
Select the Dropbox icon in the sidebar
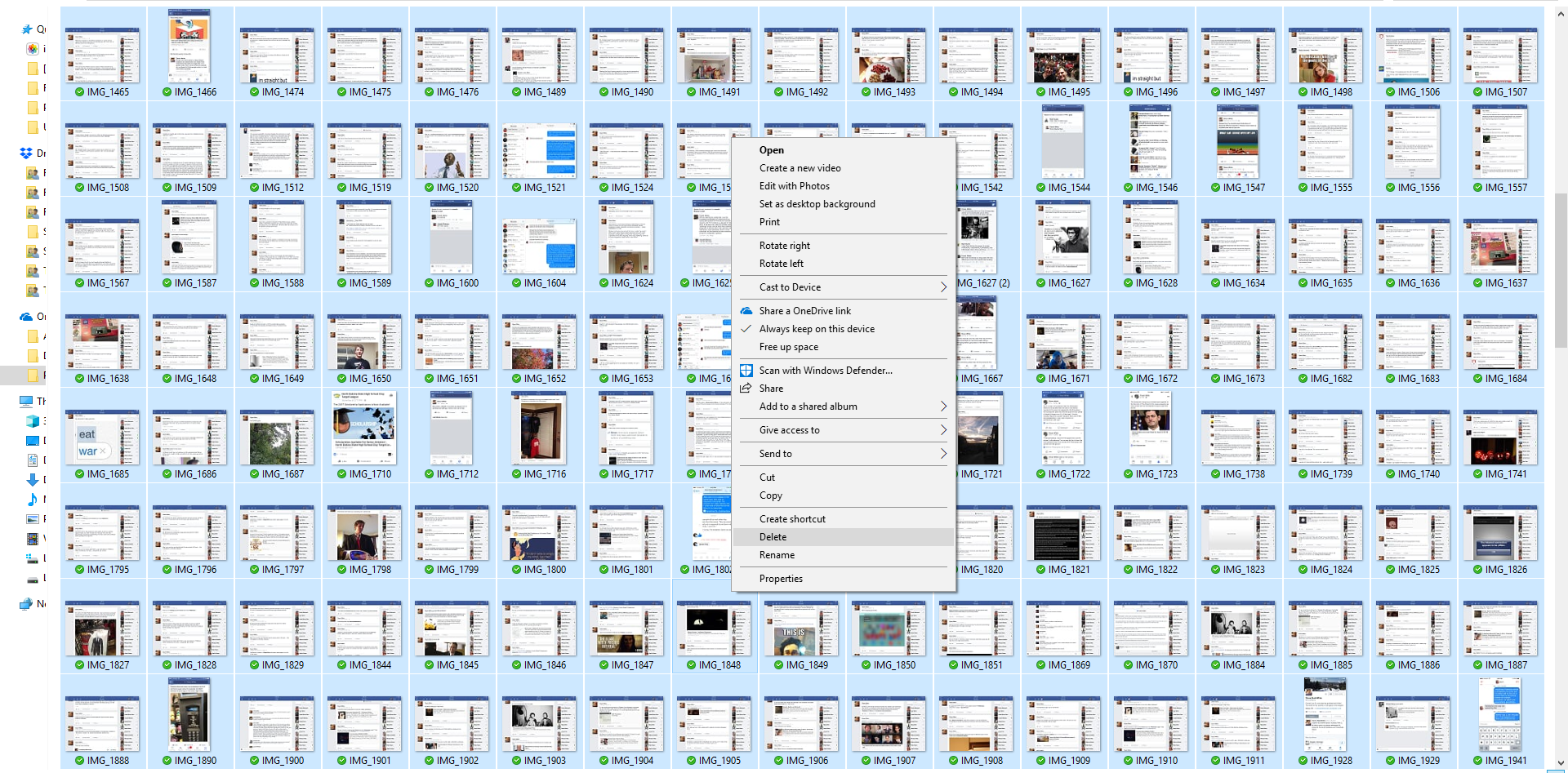coord(26,153)
